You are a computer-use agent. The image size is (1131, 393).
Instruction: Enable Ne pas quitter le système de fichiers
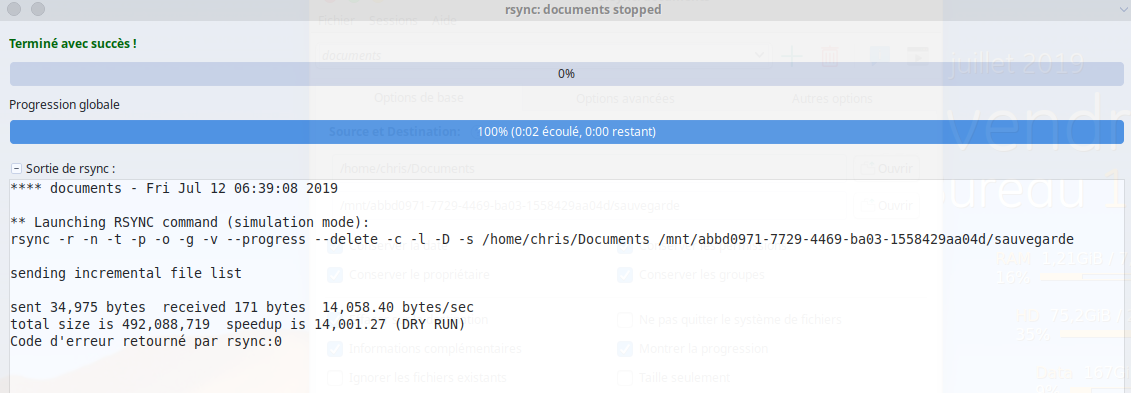625,319
